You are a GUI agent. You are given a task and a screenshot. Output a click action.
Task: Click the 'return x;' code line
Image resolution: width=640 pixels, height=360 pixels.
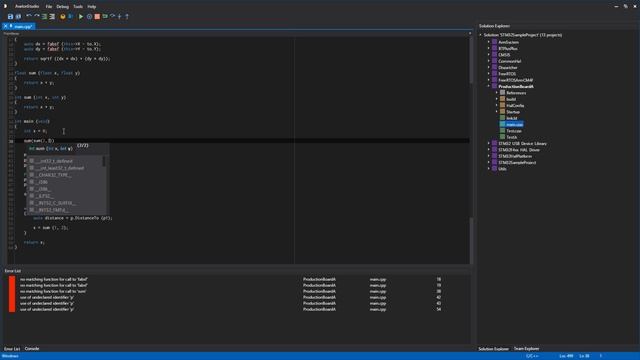(x=34, y=242)
